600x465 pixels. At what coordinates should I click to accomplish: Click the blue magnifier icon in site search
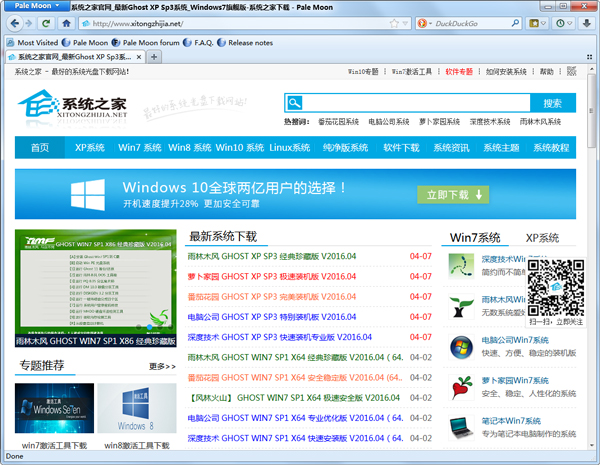[x=295, y=103]
